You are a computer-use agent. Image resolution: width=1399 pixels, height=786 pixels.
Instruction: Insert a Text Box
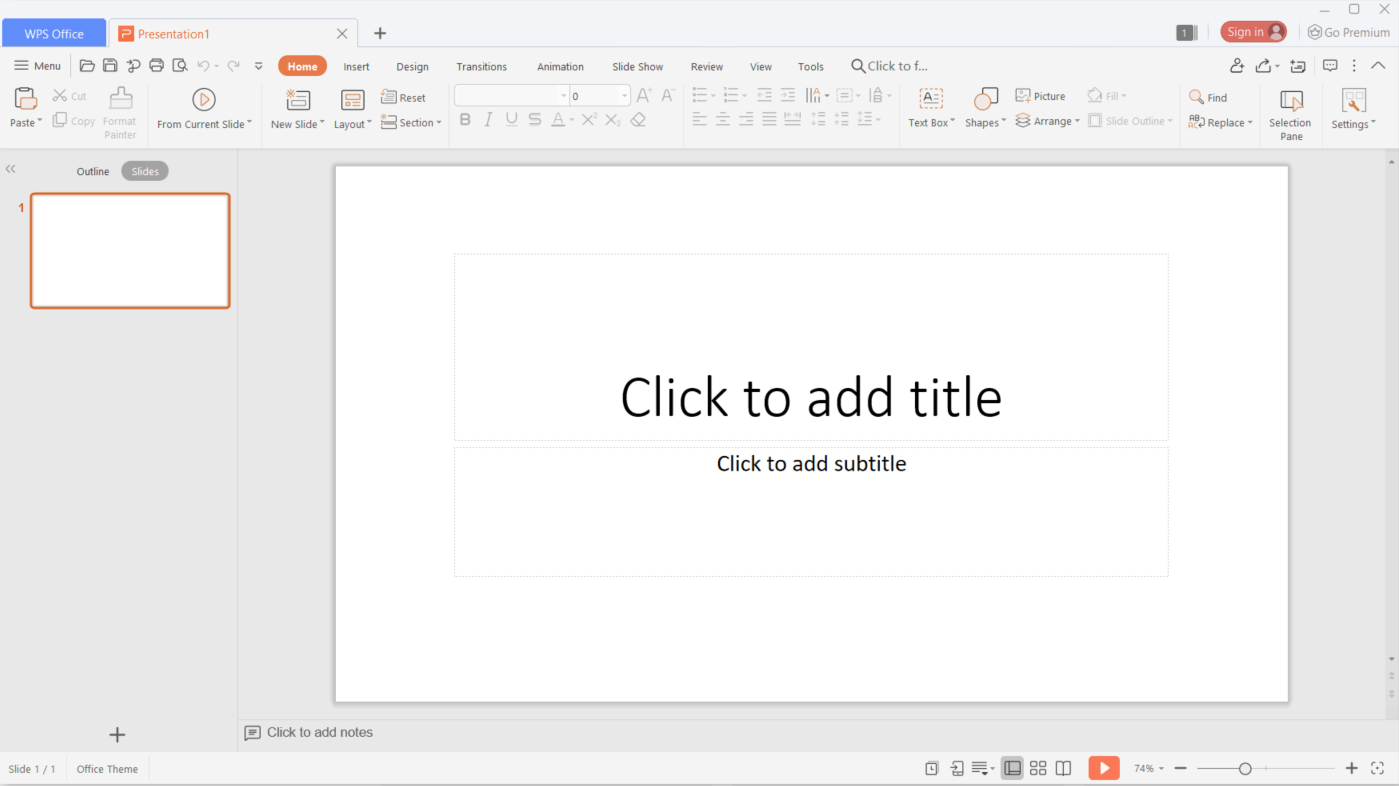[929, 108]
